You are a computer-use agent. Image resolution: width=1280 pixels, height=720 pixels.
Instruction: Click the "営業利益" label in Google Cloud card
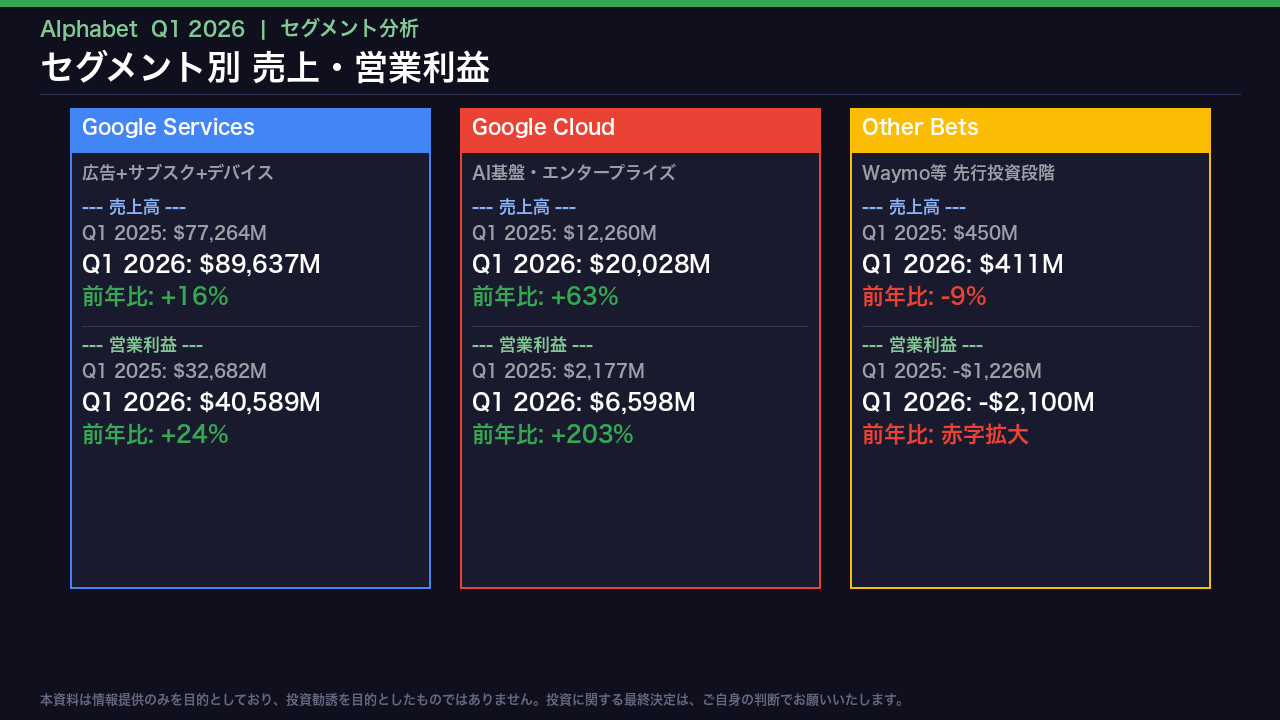532,346
